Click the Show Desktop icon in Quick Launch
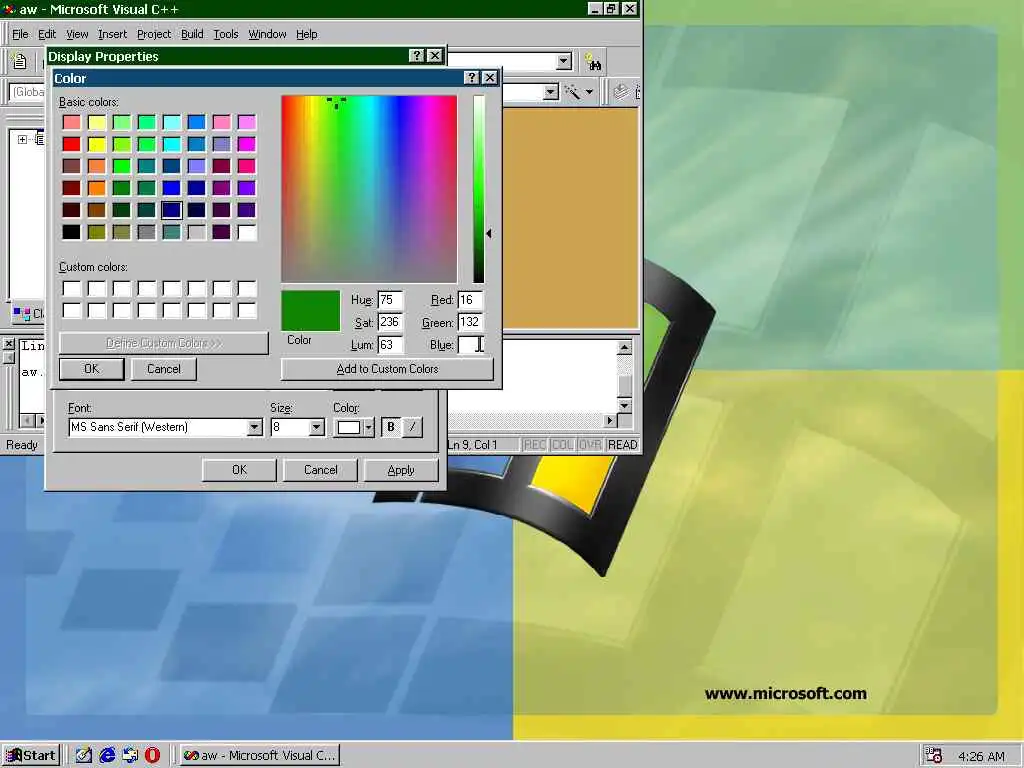The image size is (1024, 768). click(x=84, y=756)
